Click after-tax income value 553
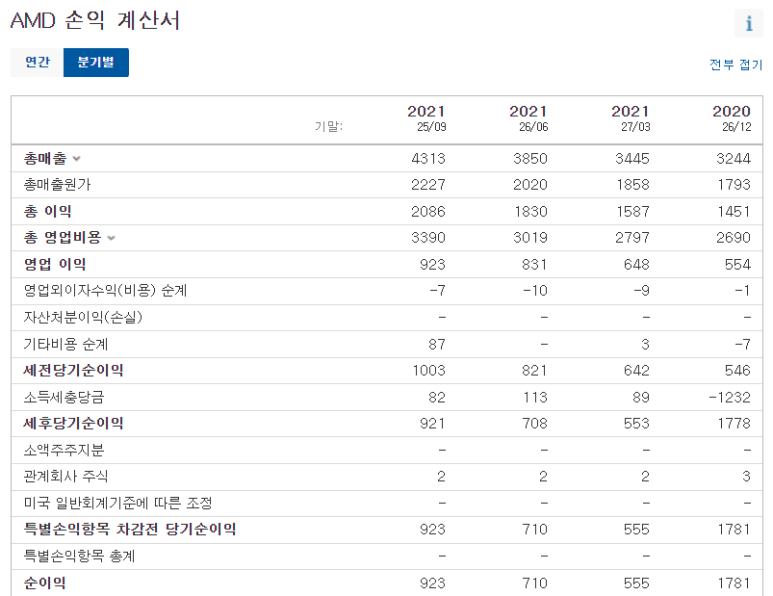The width and height of the screenshot is (773, 596). point(637,423)
